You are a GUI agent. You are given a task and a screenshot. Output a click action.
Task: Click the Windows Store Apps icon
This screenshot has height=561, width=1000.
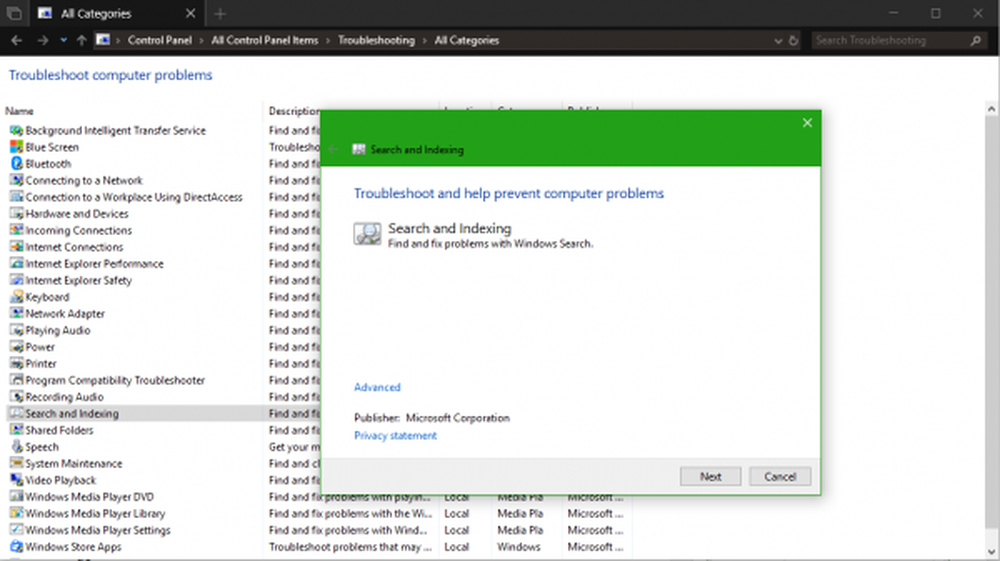pos(16,547)
